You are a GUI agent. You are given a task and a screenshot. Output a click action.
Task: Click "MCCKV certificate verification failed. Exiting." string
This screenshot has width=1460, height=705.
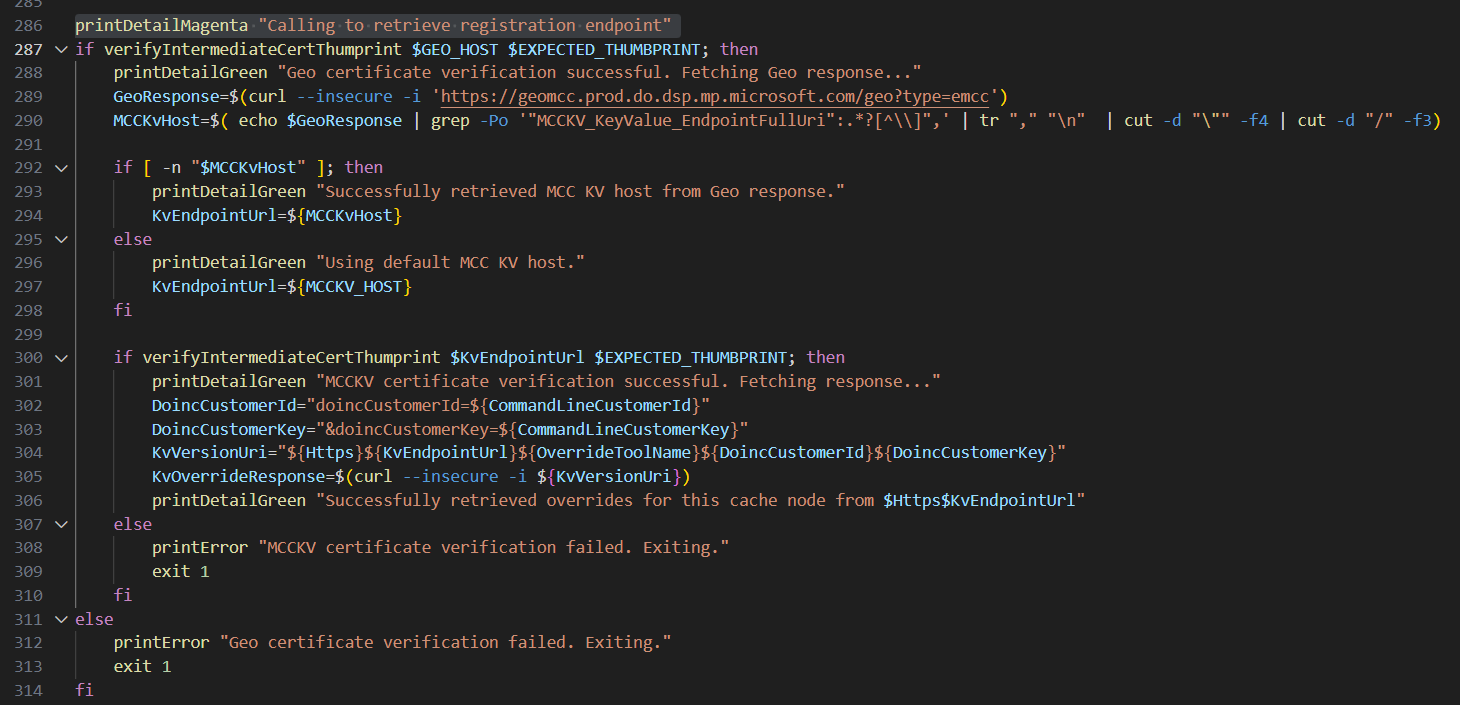coord(494,548)
